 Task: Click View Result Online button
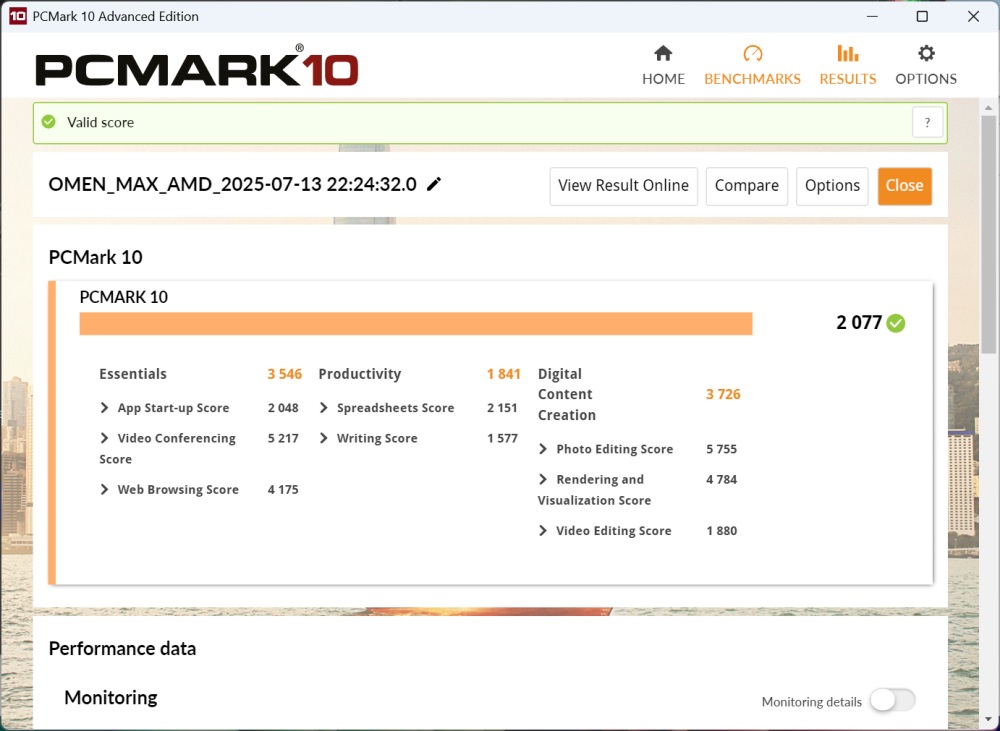[x=623, y=186]
